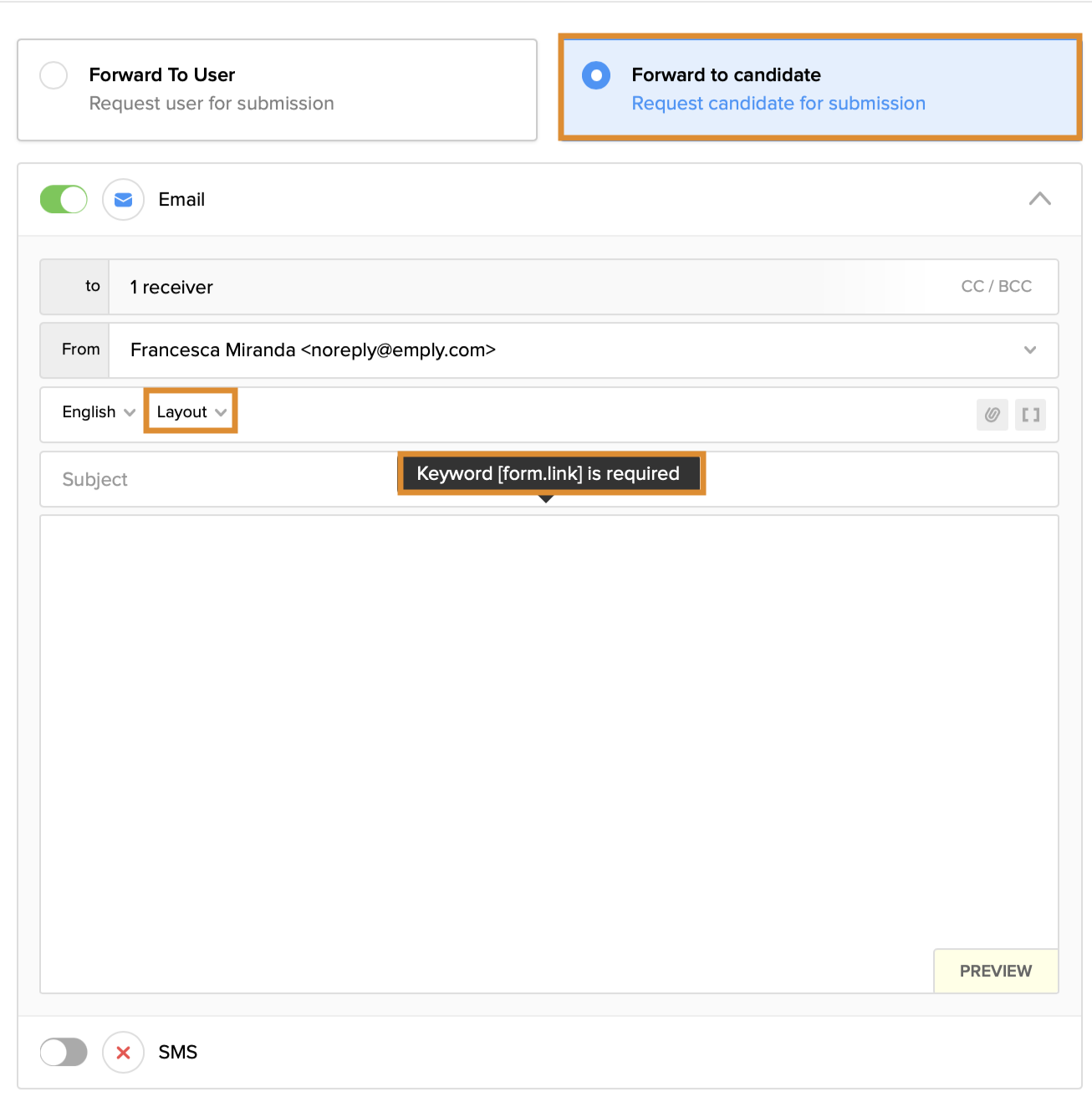Click the paperclip attachment icon
The width and height of the screenshot is (1092, 1117).
point(992,415)
